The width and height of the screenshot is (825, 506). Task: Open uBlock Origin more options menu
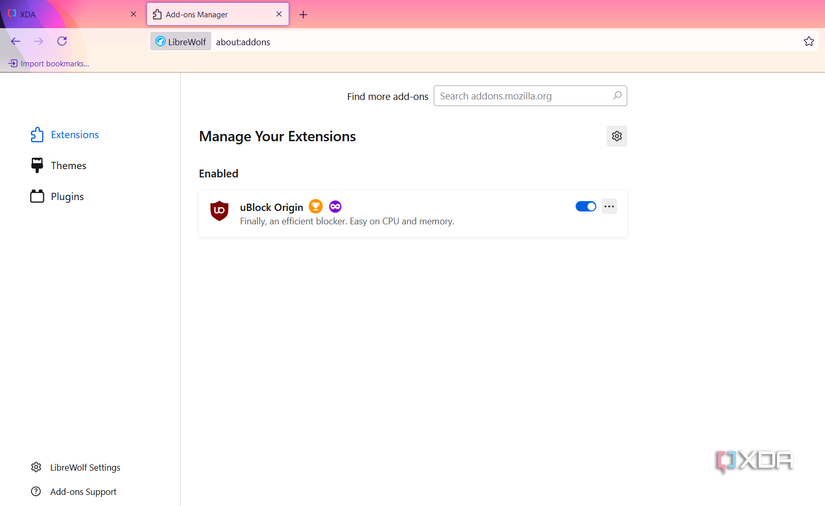pos(609,206)
